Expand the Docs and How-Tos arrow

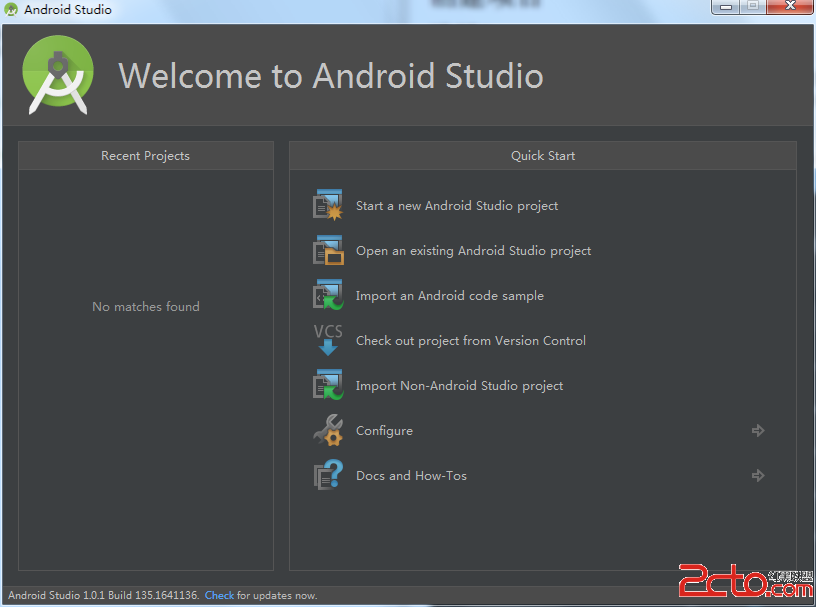click(758, 475)
